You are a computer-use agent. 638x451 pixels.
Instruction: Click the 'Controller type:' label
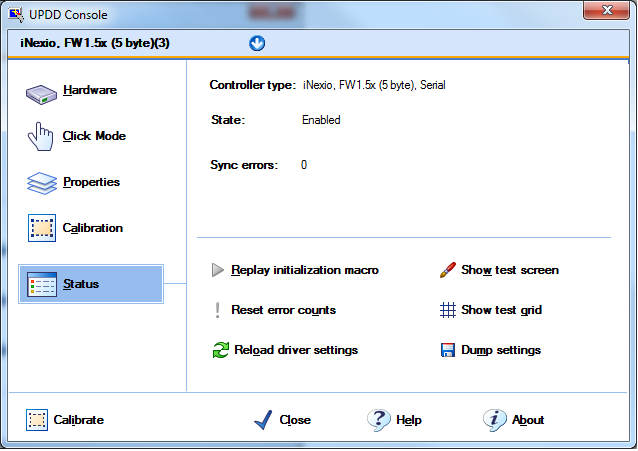point(252,85)
